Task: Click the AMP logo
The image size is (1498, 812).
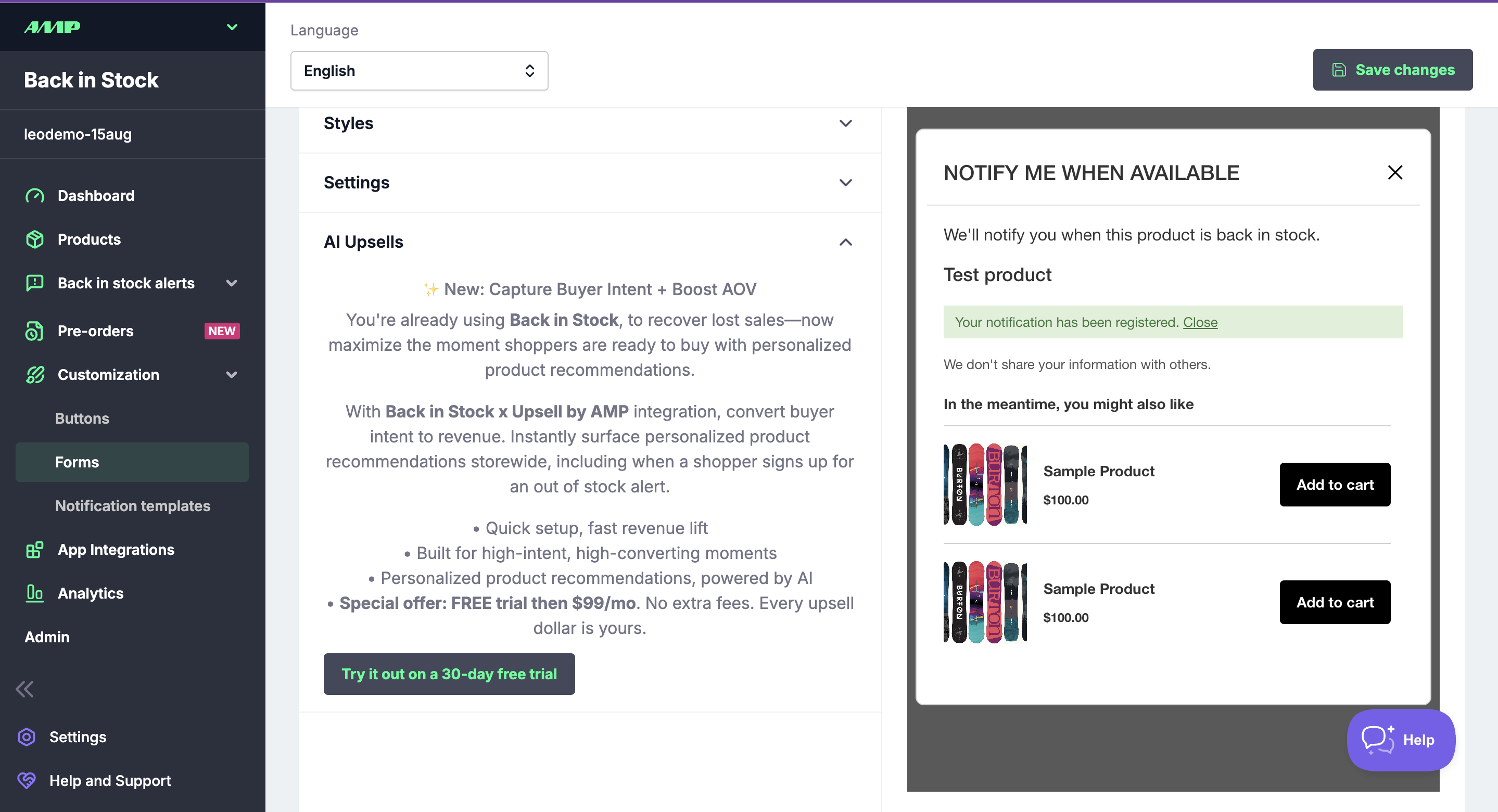Action: click(x=53, y=27)
